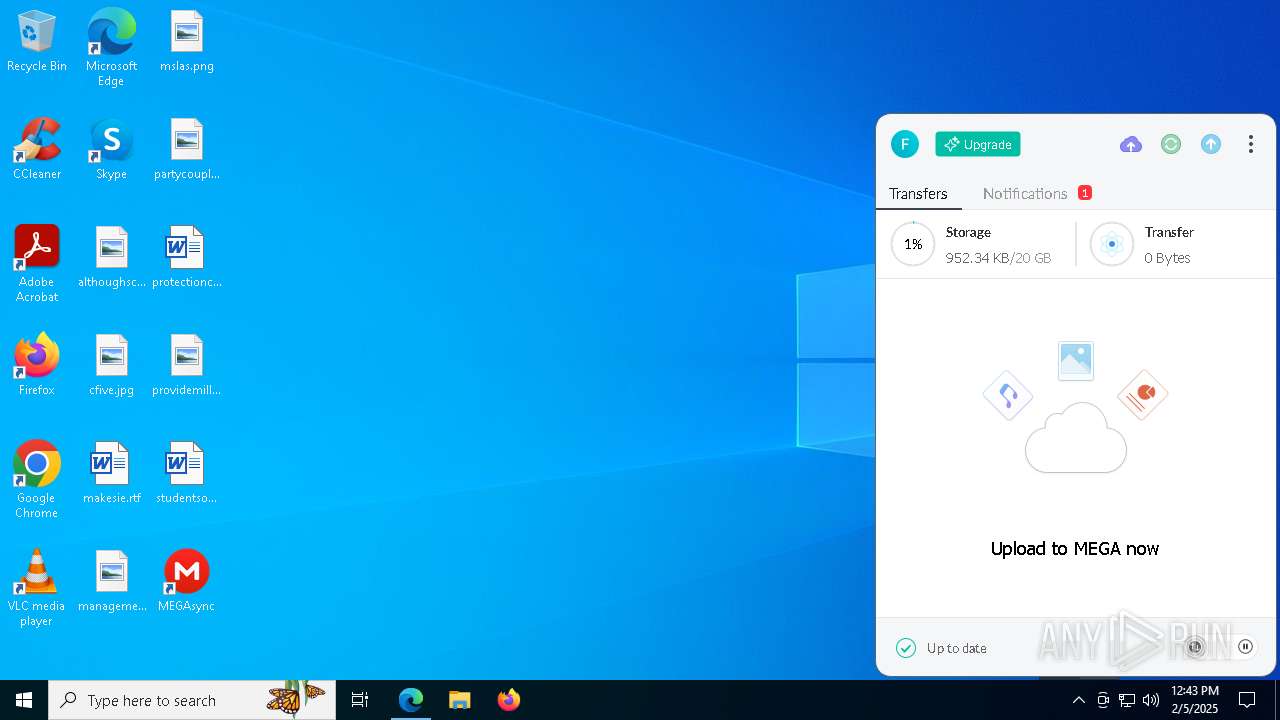Open the Action Center notifications icon
1280x720 pixels.
(x=1247, y=700)
